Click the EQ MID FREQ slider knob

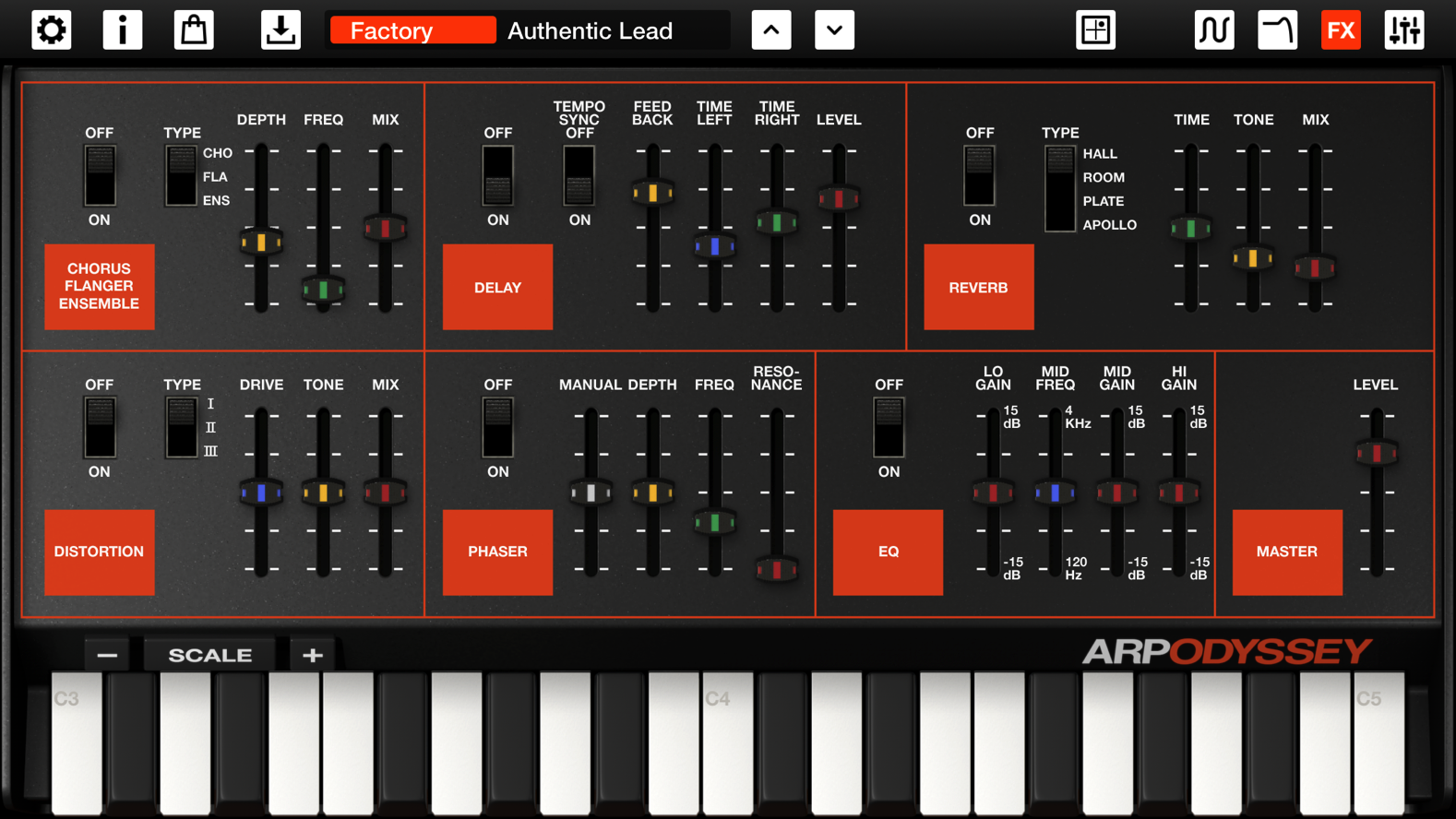1055,493
